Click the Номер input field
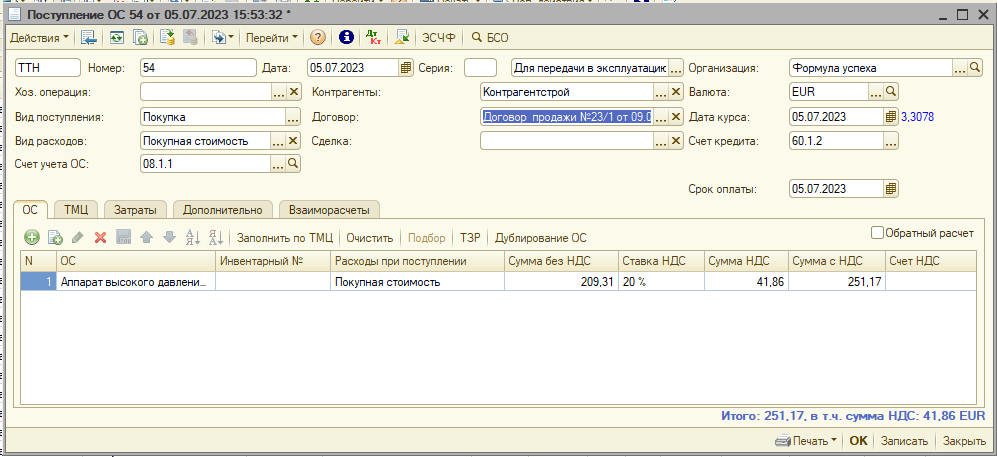The image size is (997, 457). 198,68
